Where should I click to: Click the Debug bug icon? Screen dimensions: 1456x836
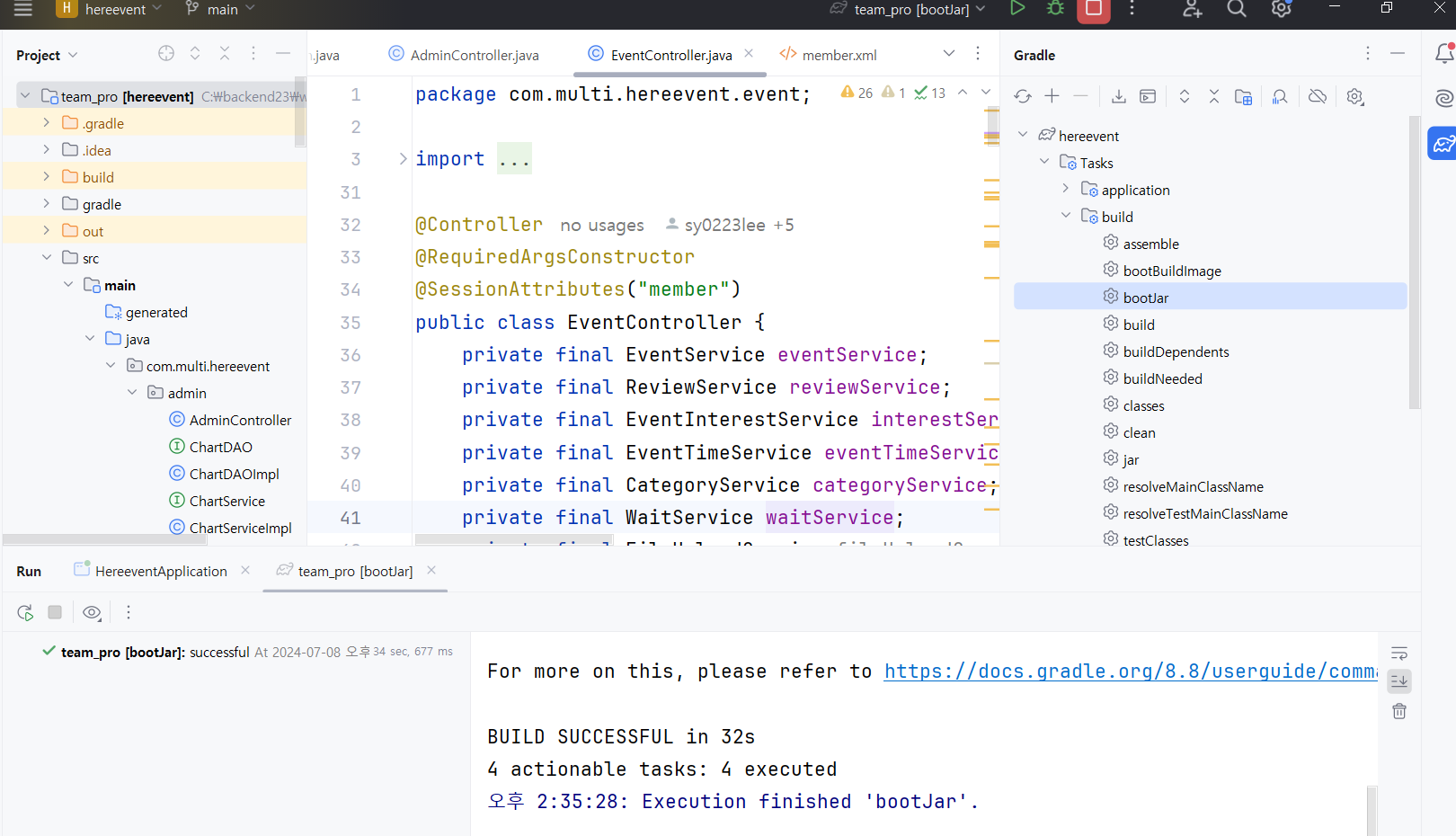1055,8
